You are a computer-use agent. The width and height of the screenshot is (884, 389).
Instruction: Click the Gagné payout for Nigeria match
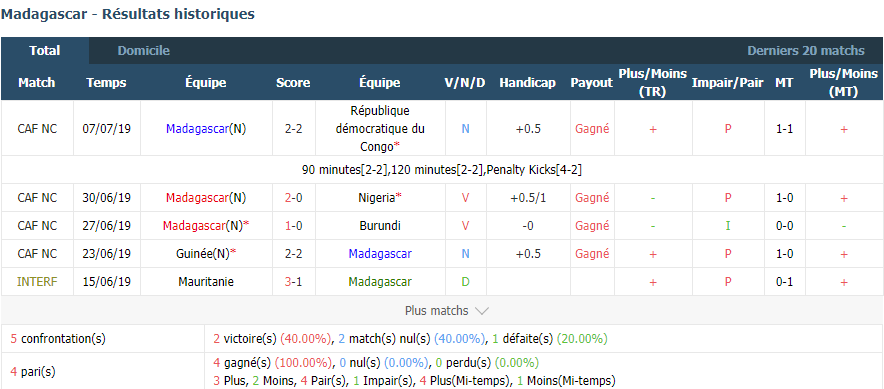592,198
